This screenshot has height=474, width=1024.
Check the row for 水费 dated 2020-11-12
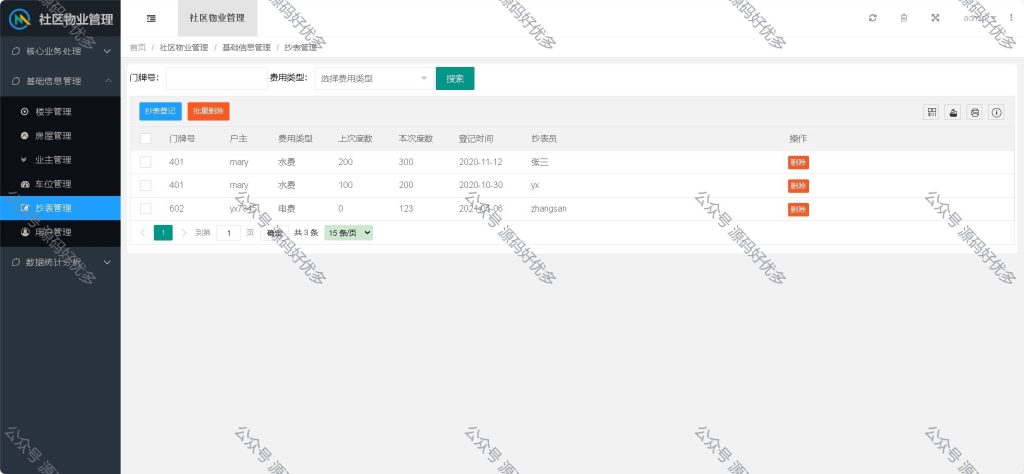tap(146, 162)
